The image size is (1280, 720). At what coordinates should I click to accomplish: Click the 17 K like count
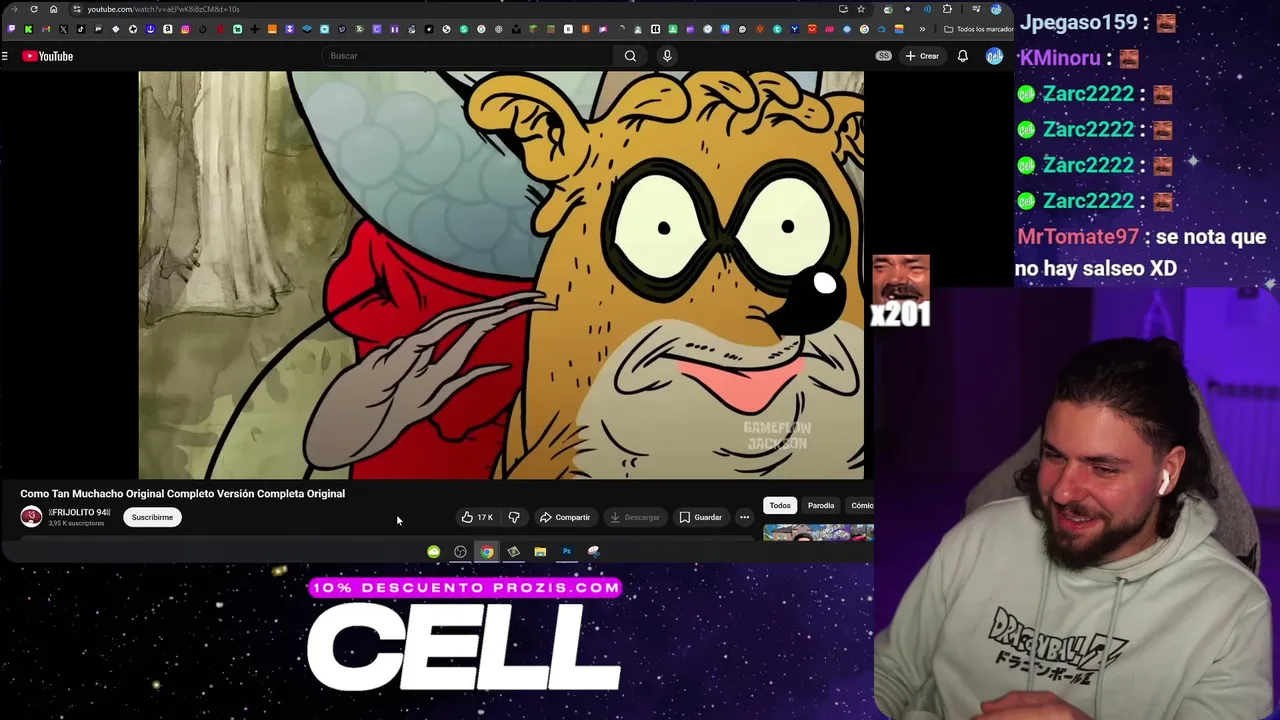point(485,517)
